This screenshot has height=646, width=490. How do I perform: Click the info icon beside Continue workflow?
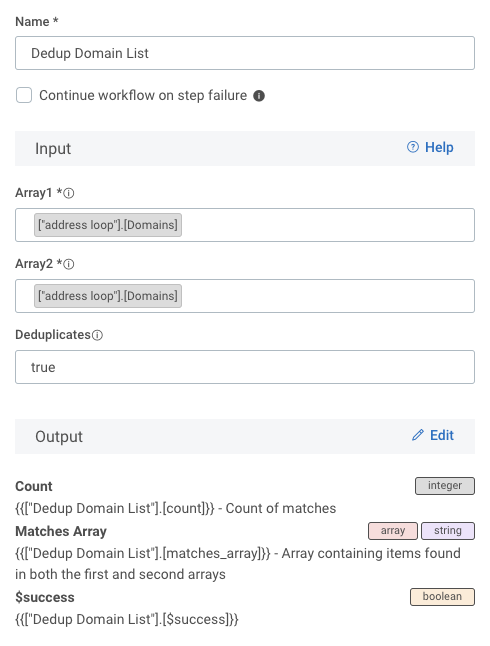(x=259, y=96)
